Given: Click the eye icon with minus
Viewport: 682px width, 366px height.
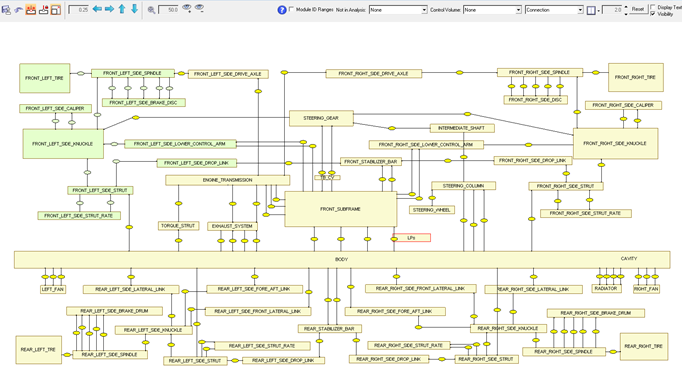Looking at the screenshot, I should (199, 9).
